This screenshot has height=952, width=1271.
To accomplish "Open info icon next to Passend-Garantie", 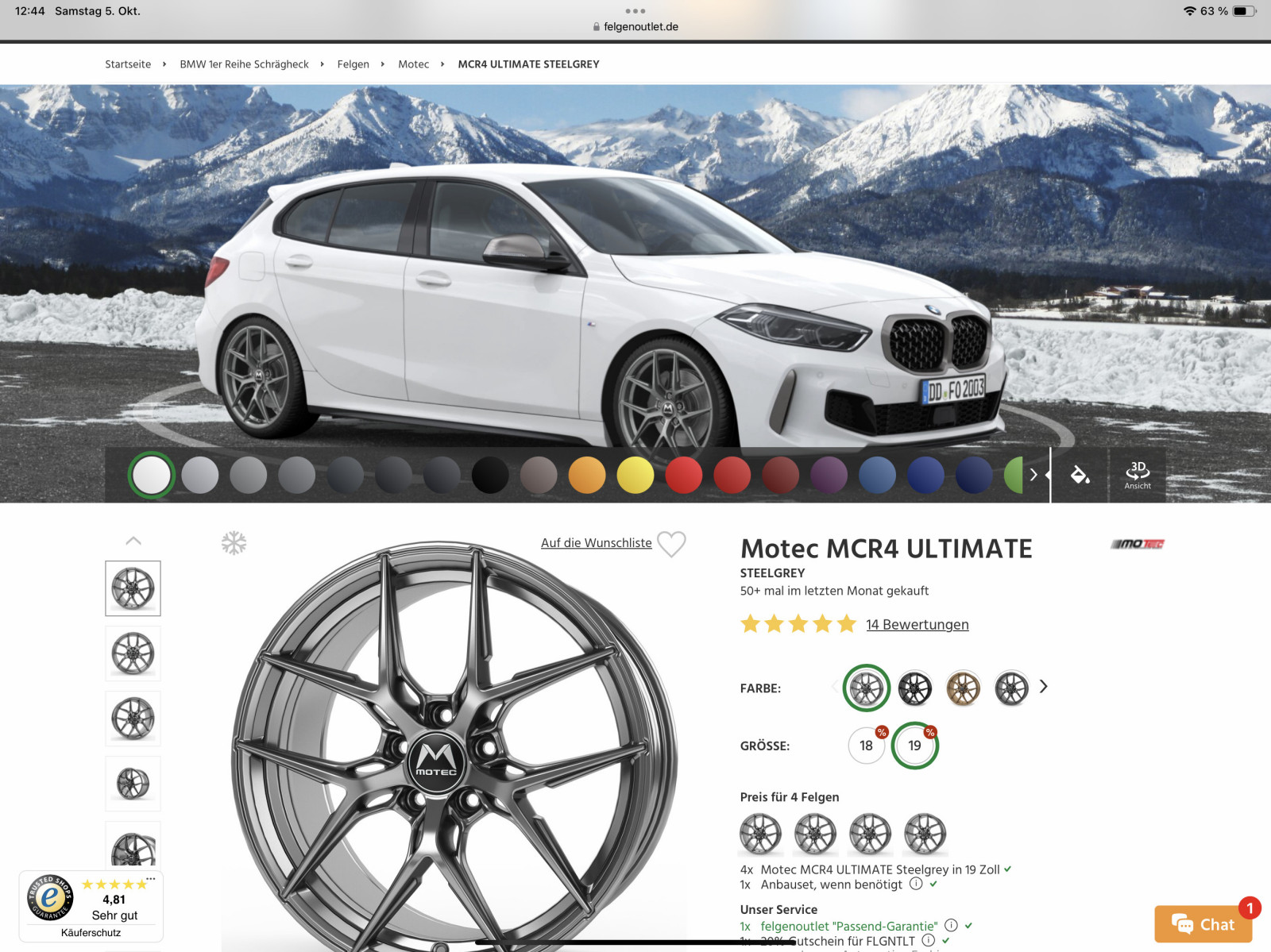I will [x=951, y=925].
